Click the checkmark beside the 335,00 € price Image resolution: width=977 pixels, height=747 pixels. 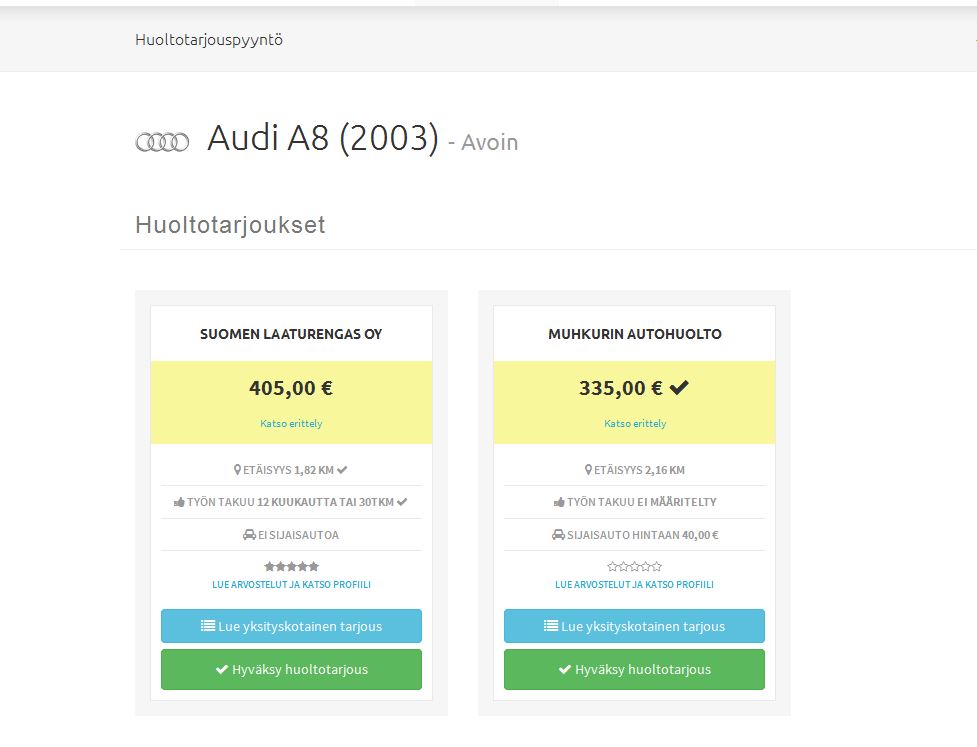click(x=679, y=388)
